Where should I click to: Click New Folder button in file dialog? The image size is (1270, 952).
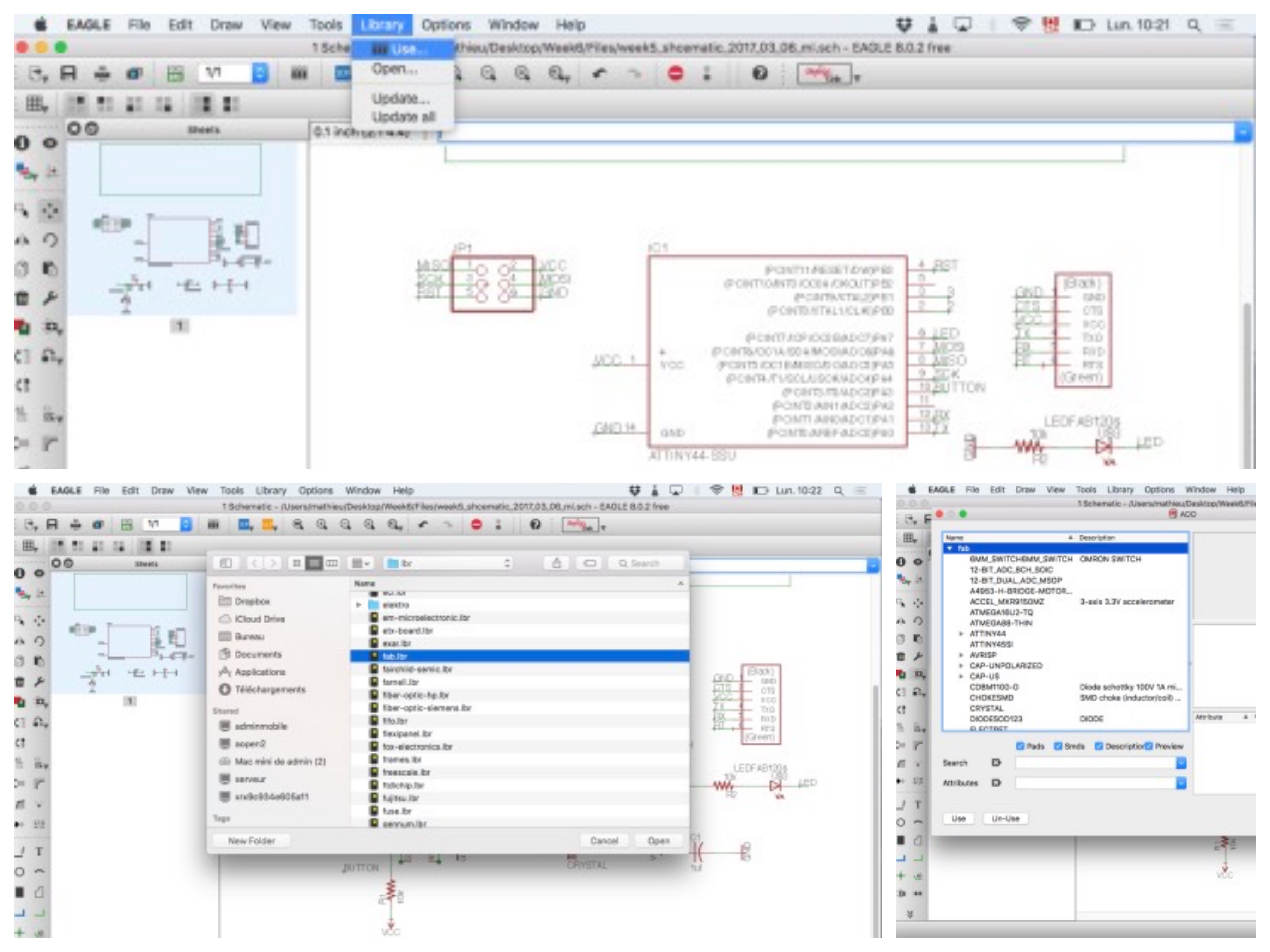[252, 841]
